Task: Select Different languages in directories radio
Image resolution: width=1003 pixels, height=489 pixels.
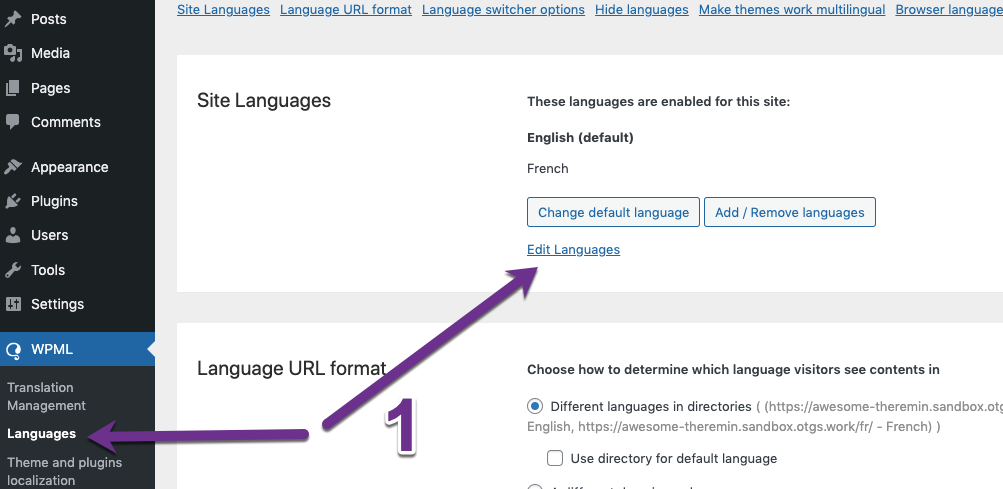Action: coord(535,406)
